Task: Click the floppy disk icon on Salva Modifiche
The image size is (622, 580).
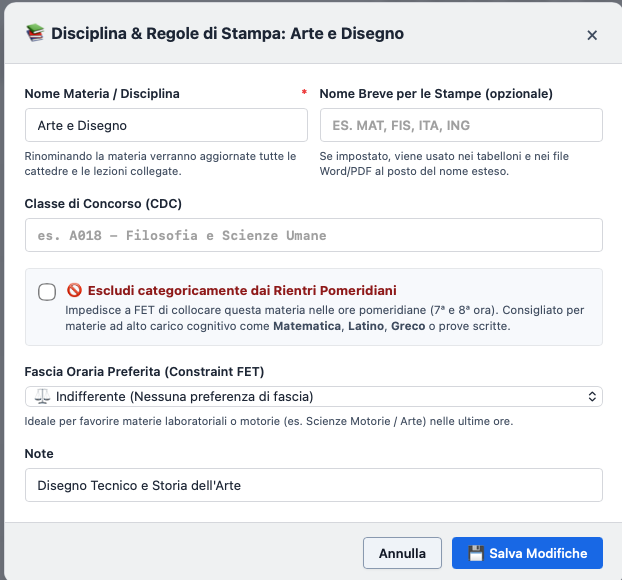Action: (476, 553)
